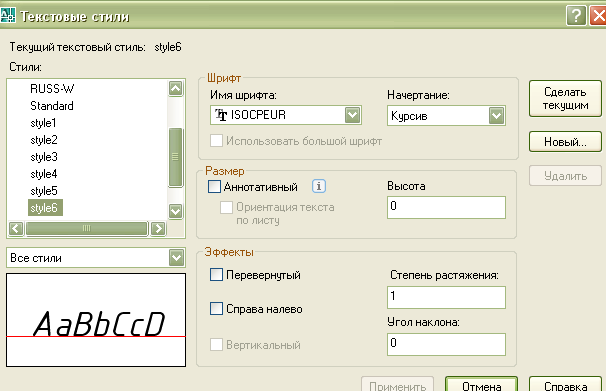
Task: Toggle the Справа налево checkbox
Action: [216, 309]
